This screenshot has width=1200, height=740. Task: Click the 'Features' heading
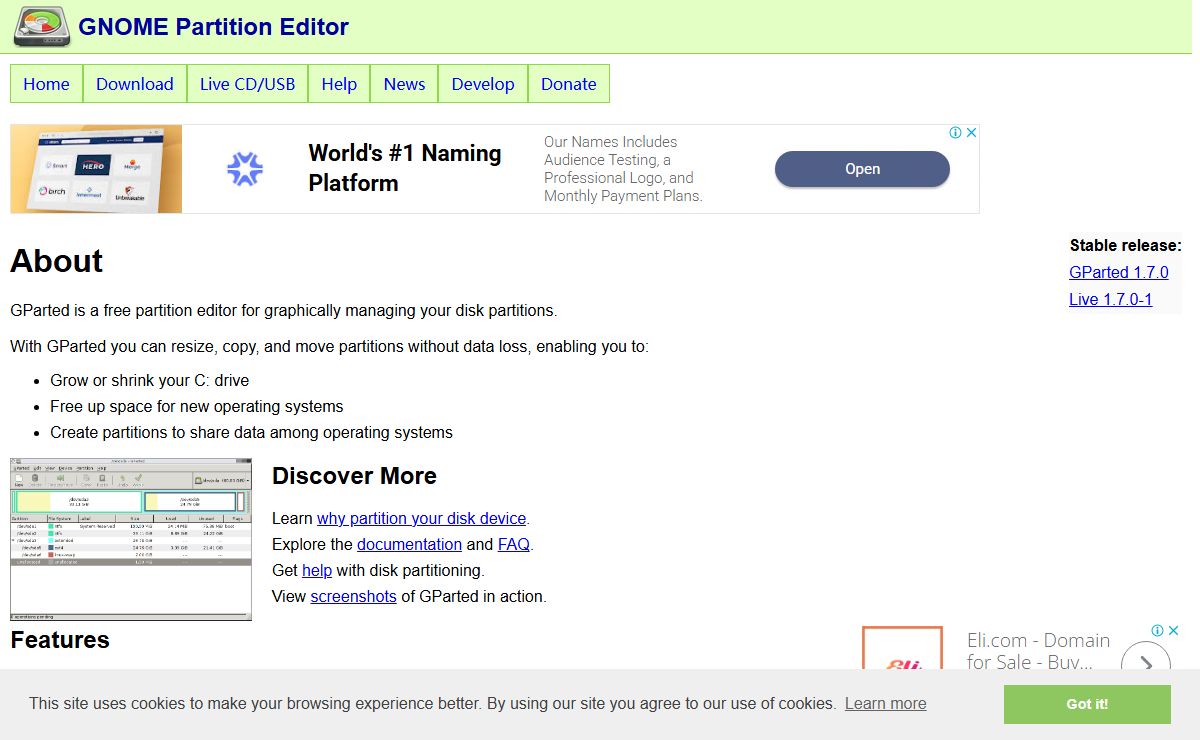pyautogui.click(x=60, y=640)
